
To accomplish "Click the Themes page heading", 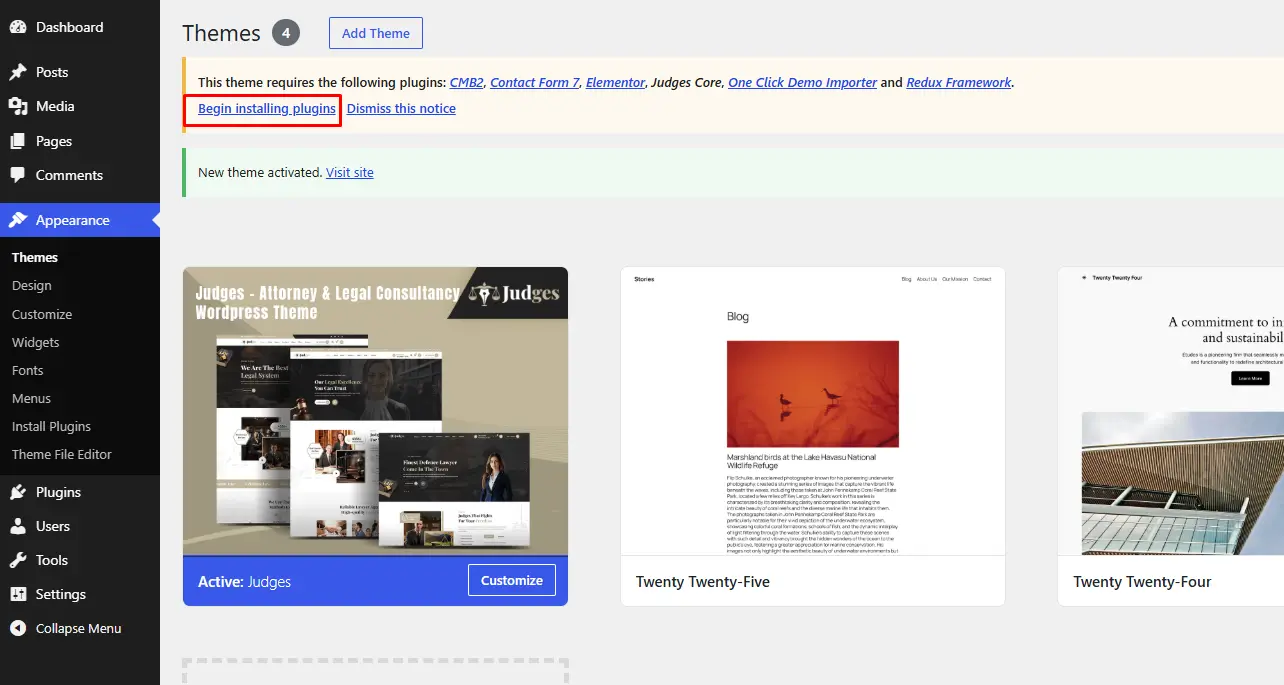I will point(221,33).
